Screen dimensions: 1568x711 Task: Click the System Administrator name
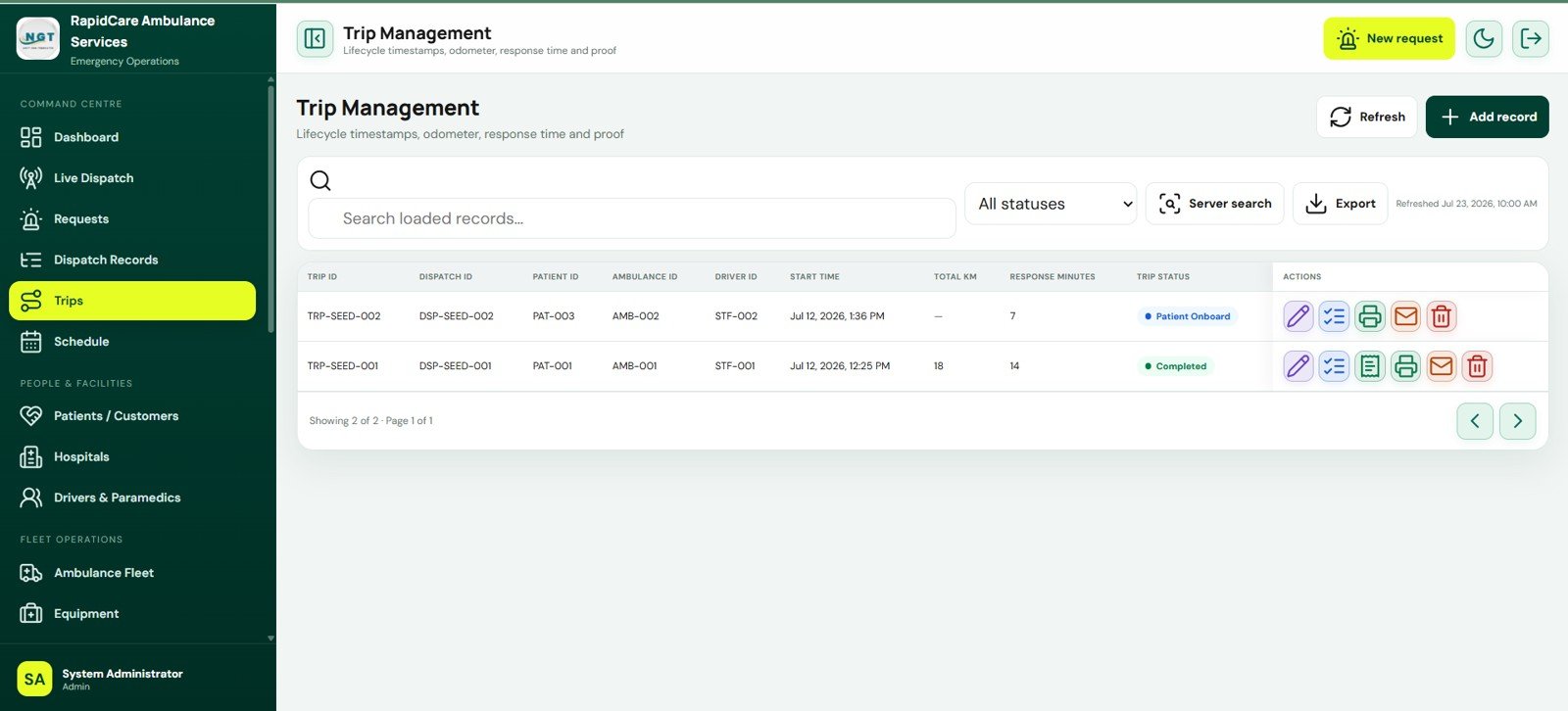[122, 674]
